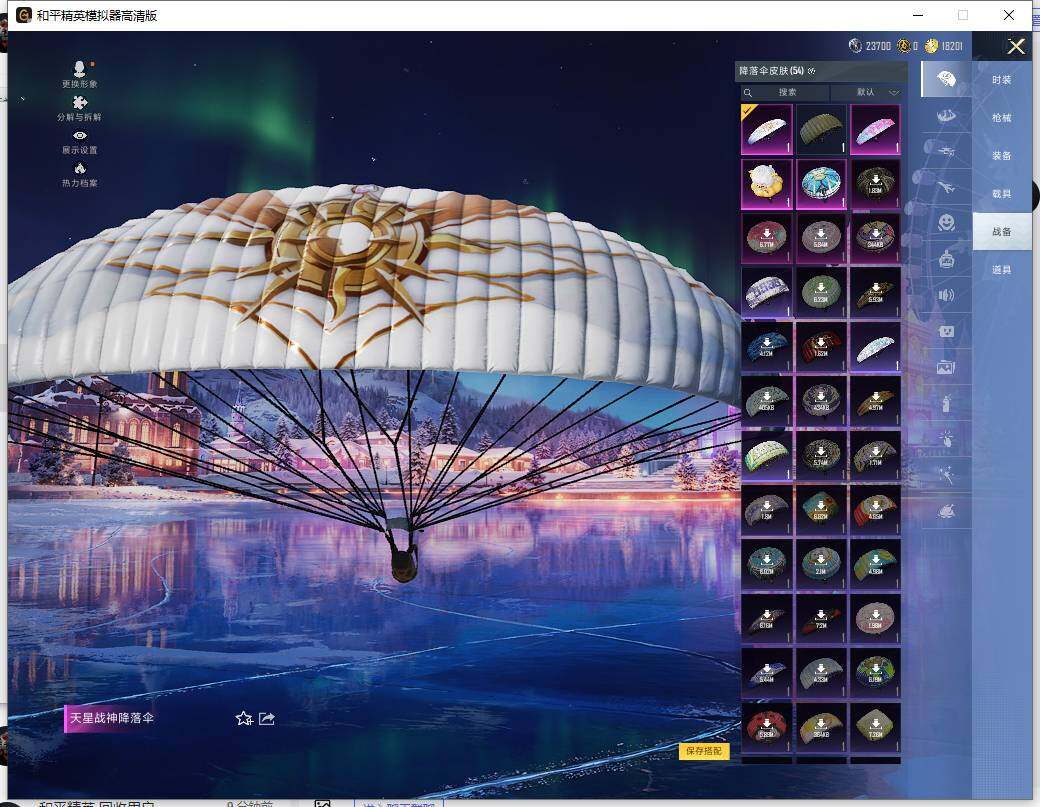Viewport: 1040px width, 807px height.
Task: Select the airplane subcategory icon
Action: (946, 188)
